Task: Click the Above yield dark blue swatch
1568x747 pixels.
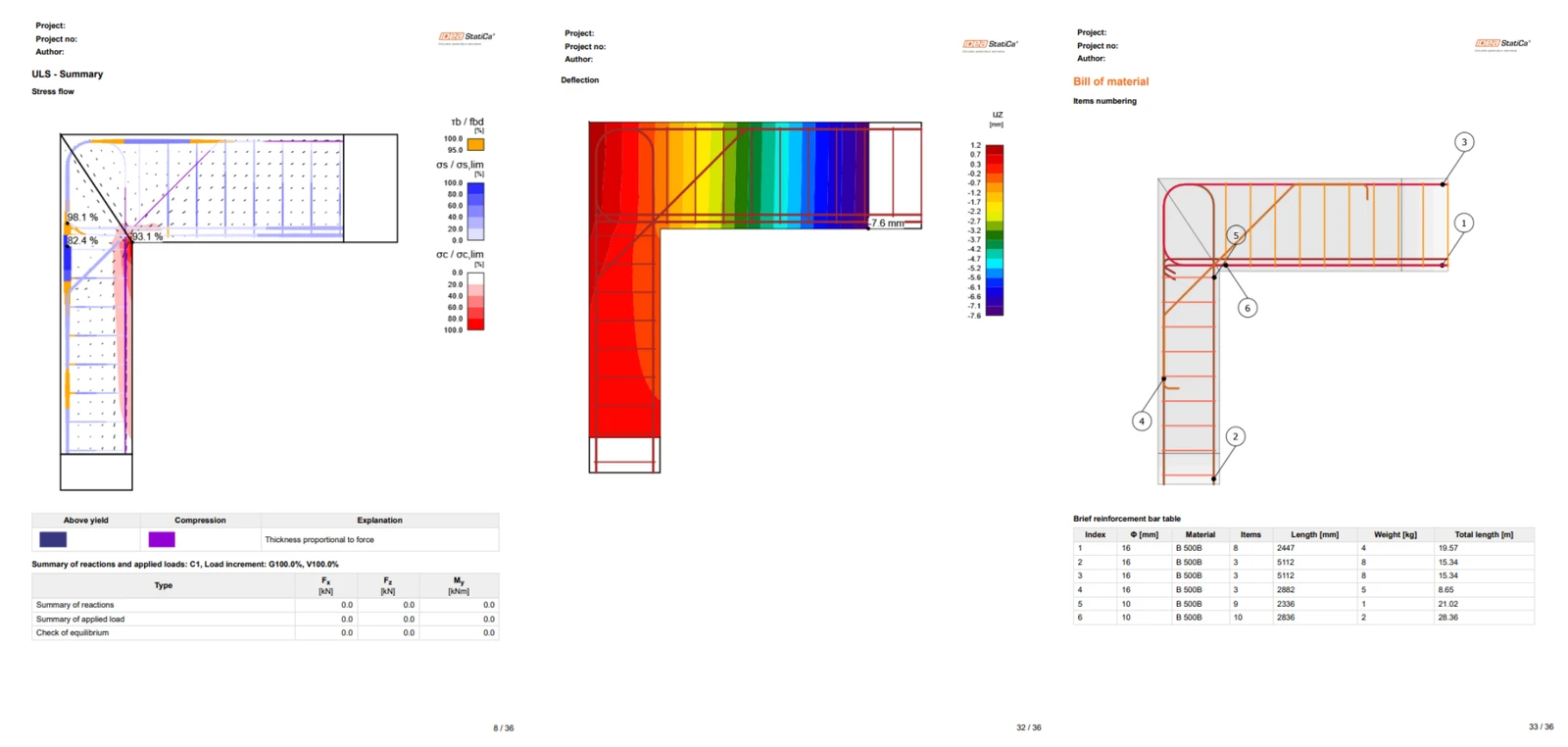Action: coord(53,539)
